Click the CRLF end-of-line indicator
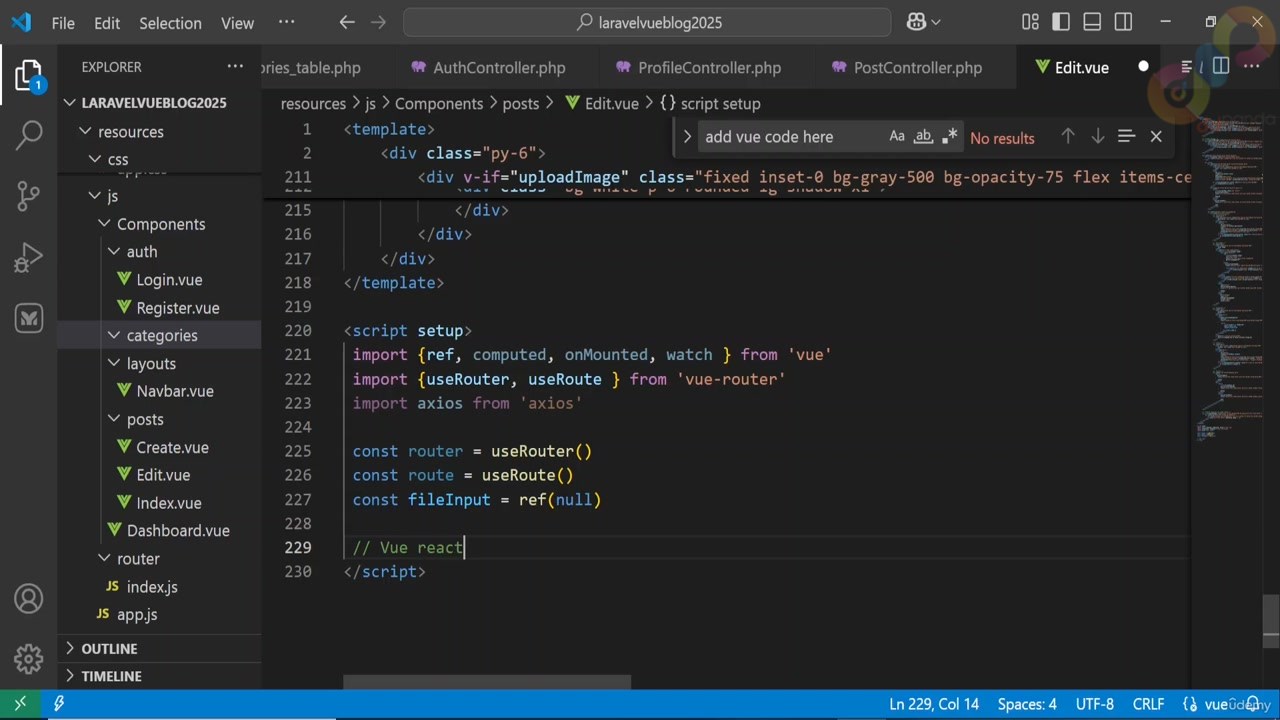This screenshot has width=1280, height=720. pos(1148,704)
